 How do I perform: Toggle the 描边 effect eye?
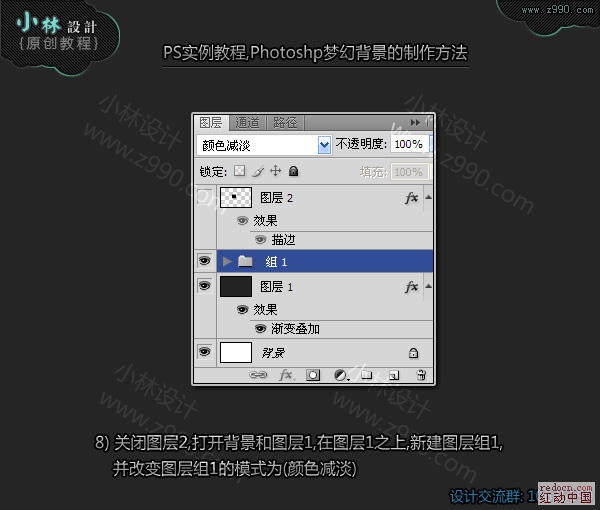point(261,240)
